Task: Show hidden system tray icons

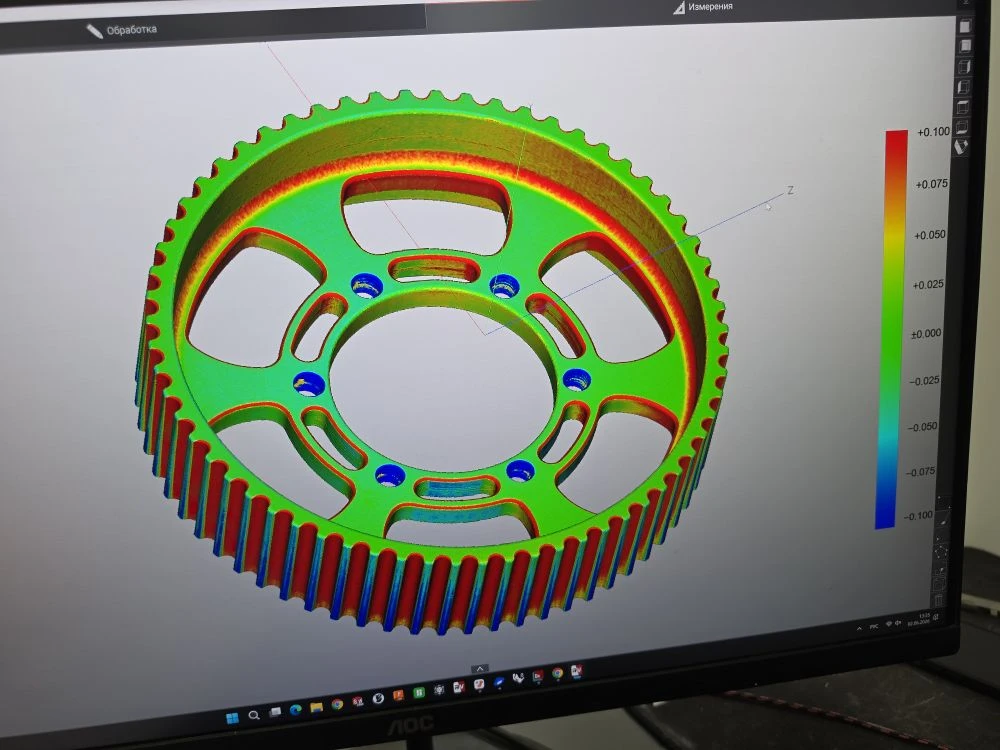Action: 859,628
